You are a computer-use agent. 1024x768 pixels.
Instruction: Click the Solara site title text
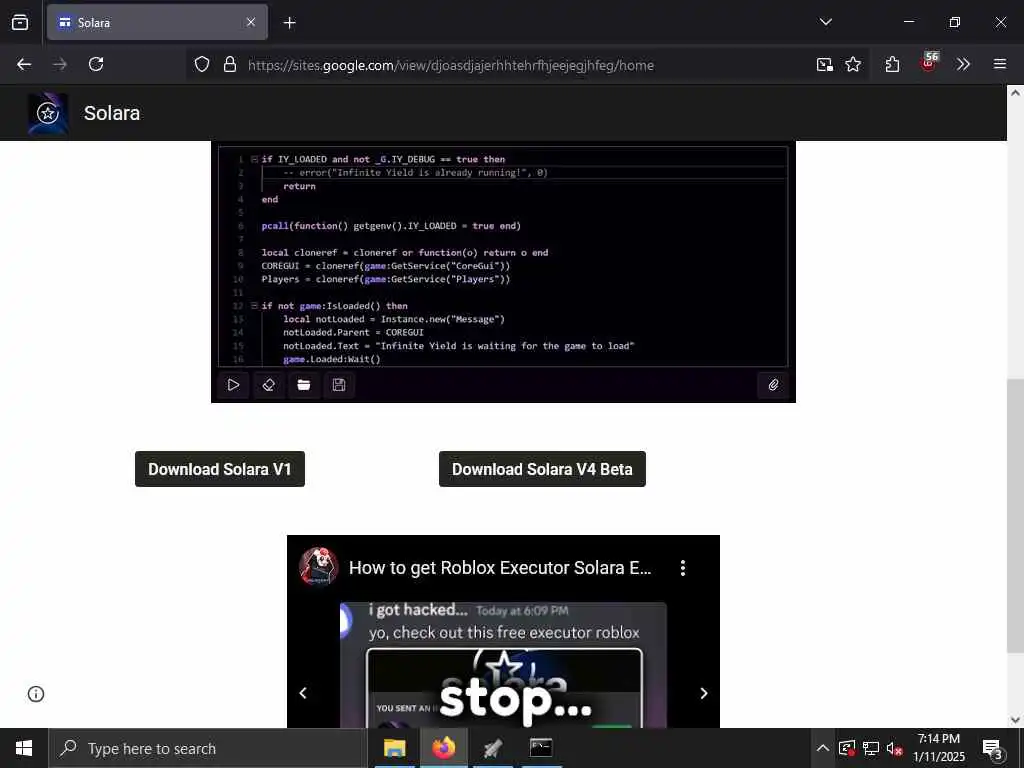tap(112, 113)
